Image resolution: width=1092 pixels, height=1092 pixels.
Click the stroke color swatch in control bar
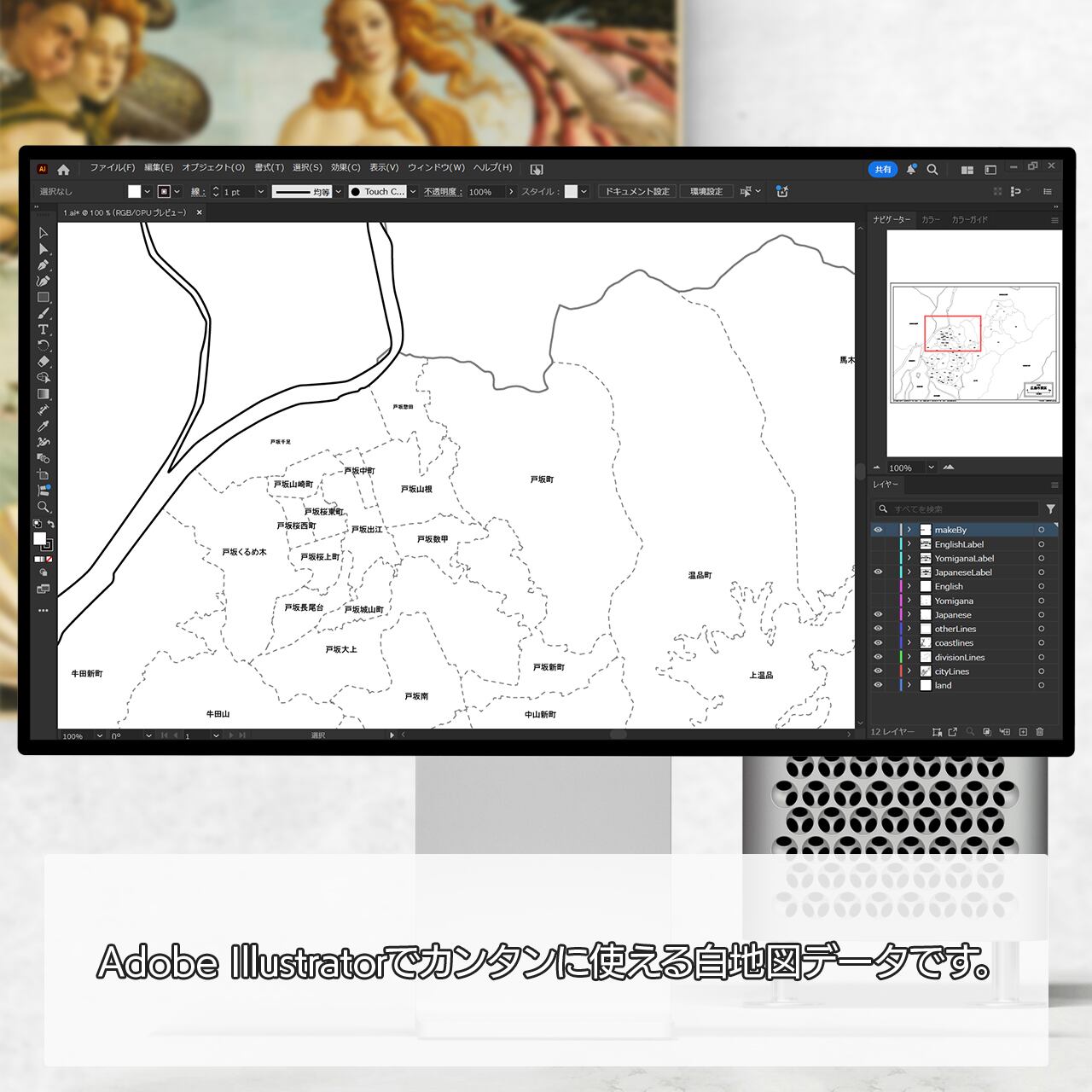pyautogui.click(x=164, y=192)
